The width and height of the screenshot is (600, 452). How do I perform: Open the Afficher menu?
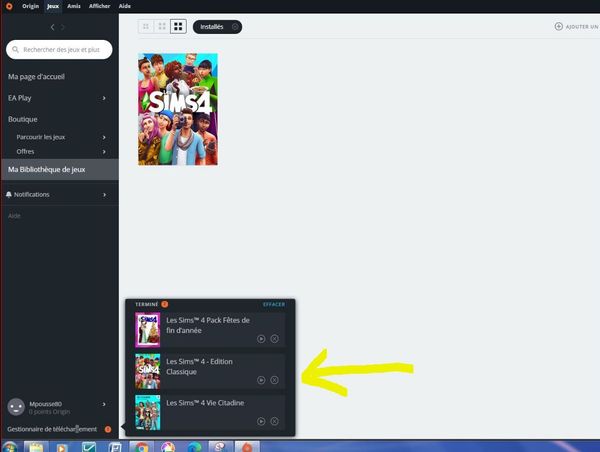[100, 6]
